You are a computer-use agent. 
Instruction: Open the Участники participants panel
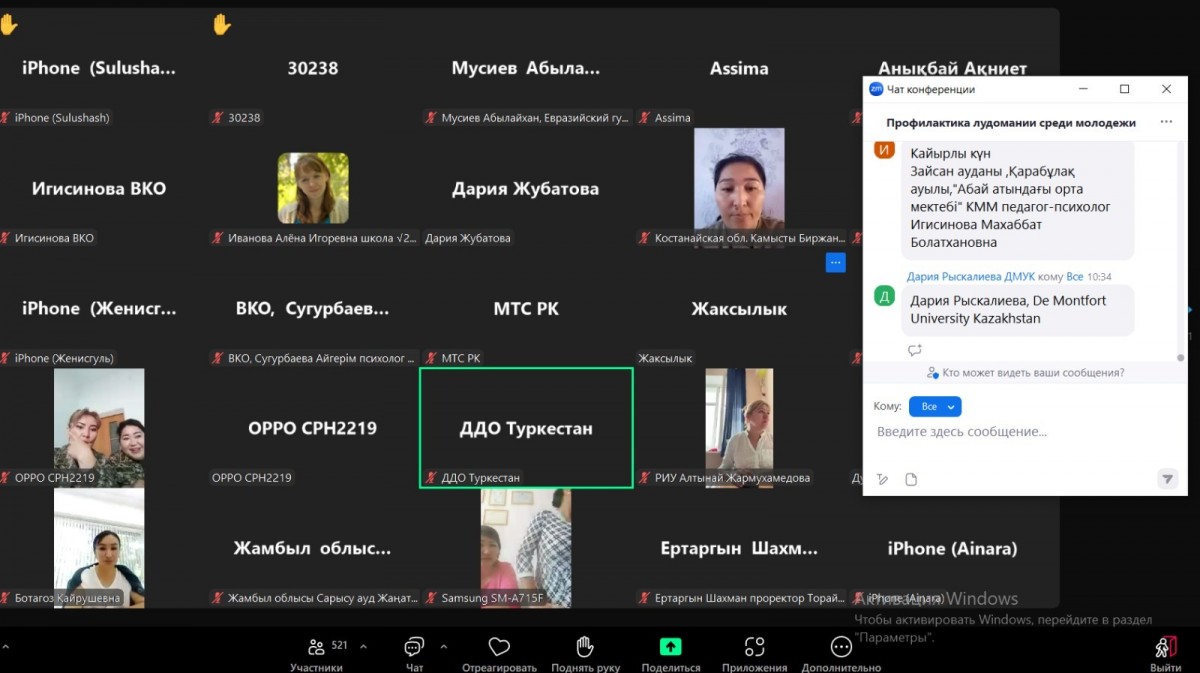(316, 648)
